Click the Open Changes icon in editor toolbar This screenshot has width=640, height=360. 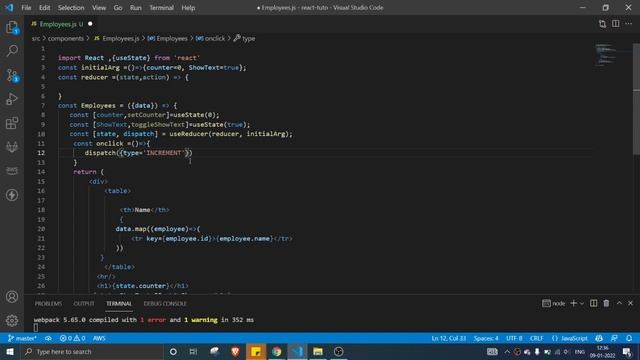602,24
